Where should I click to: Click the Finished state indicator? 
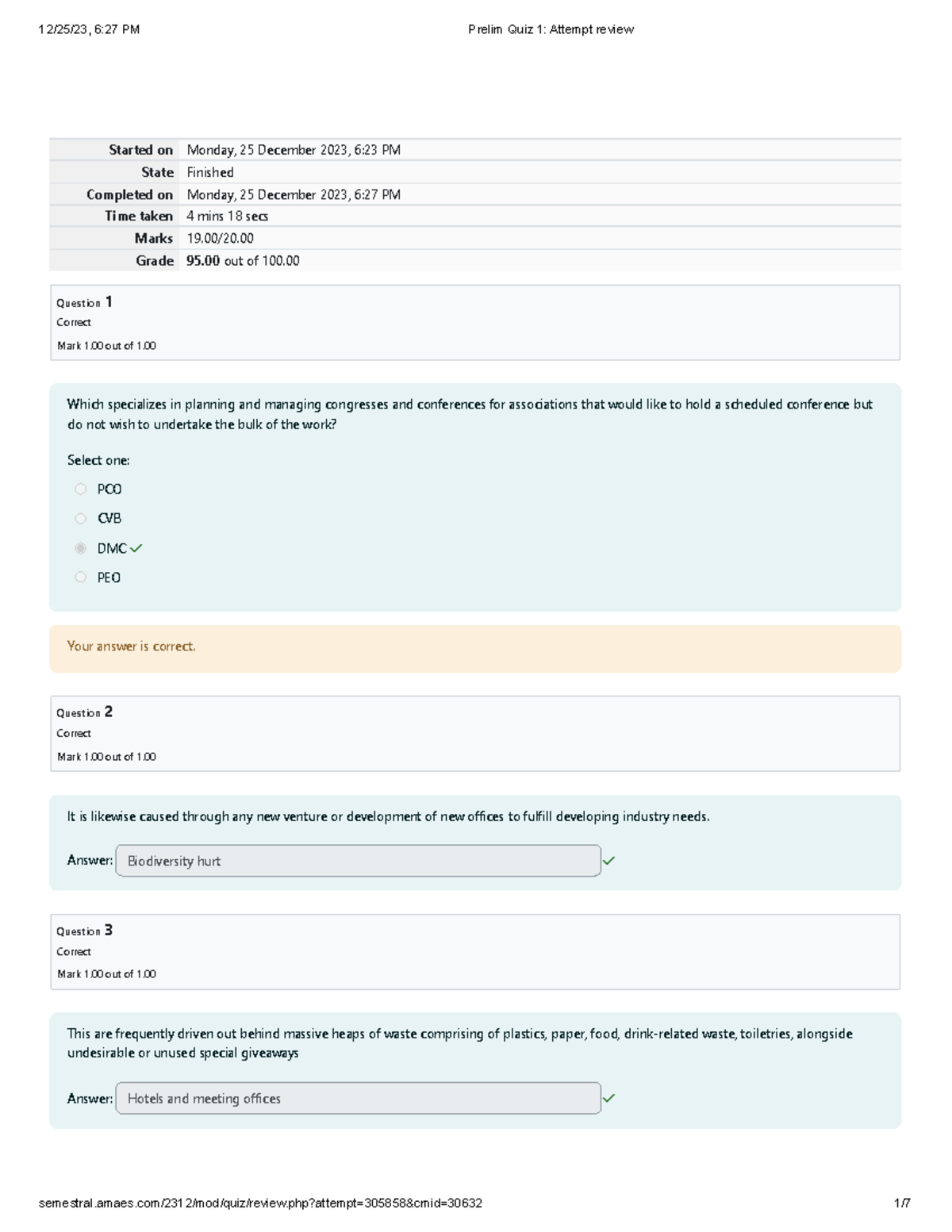(210, 171)
